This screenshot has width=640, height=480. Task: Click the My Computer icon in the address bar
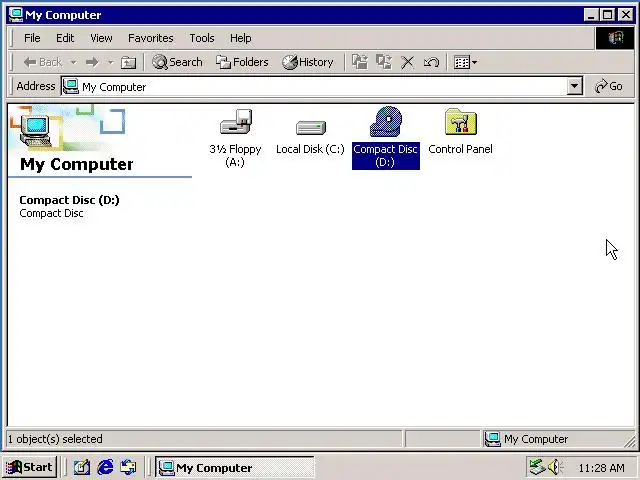click(71, 86)
